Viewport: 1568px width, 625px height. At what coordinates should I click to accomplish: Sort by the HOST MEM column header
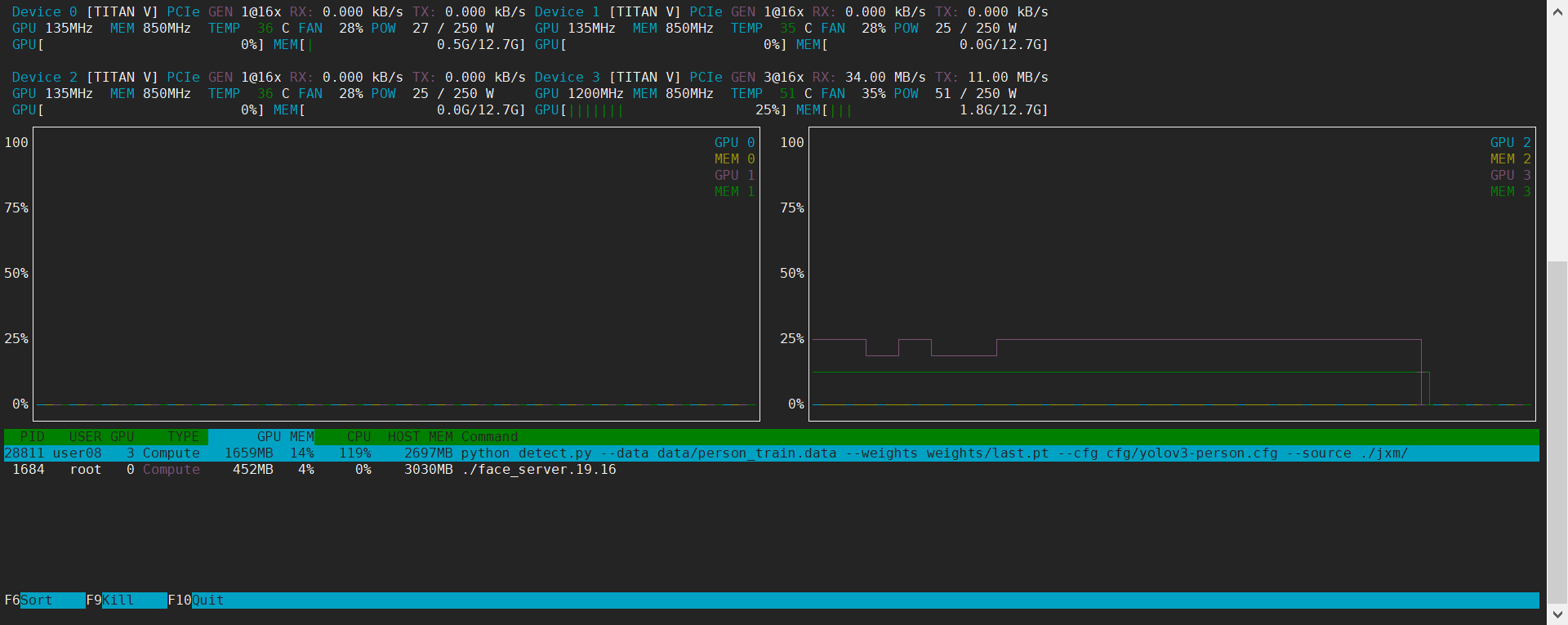point(420,437)
